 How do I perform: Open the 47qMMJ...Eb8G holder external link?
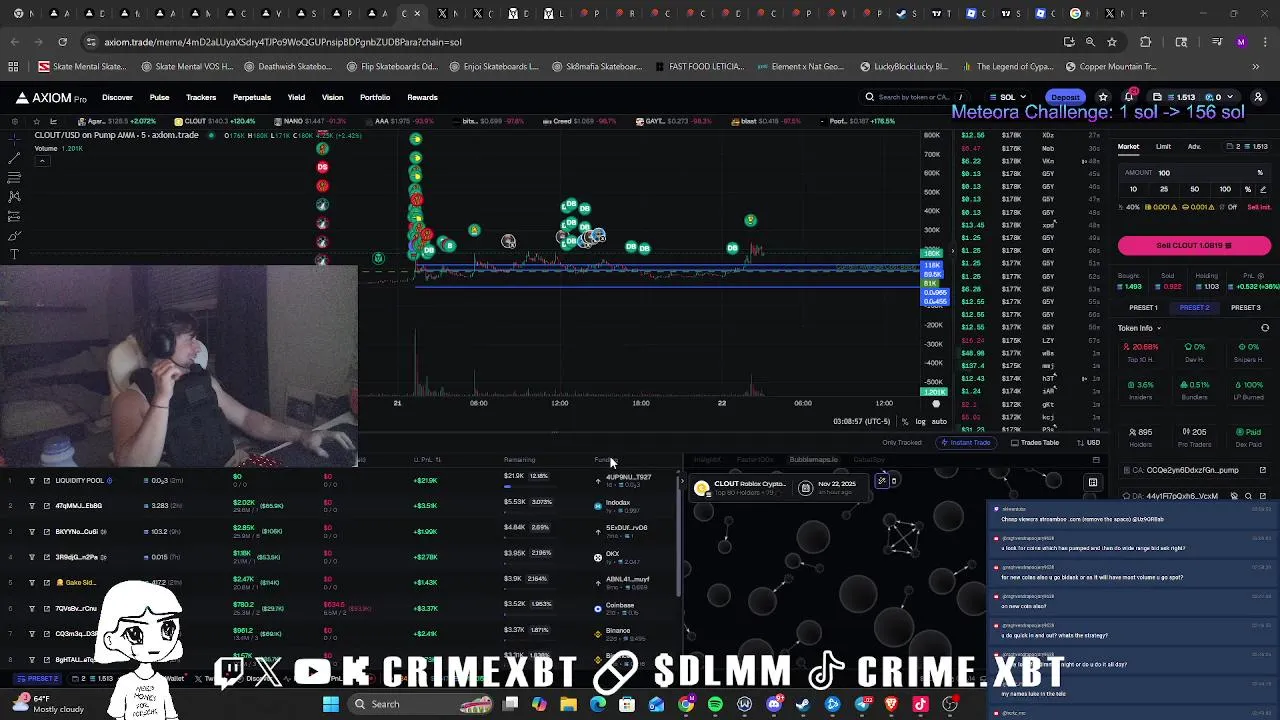point(46,506)
